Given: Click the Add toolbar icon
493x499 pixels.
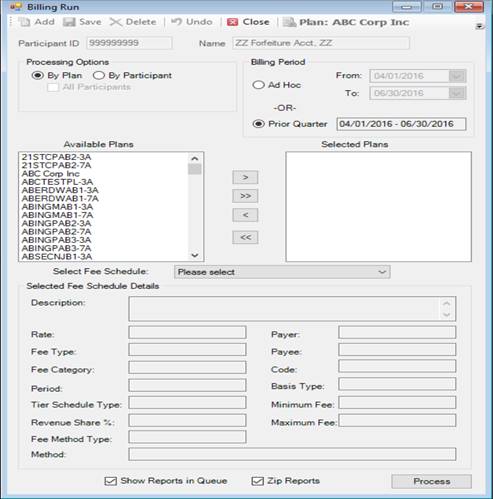Looking at the screenshot, I should (x=24, y=22).
